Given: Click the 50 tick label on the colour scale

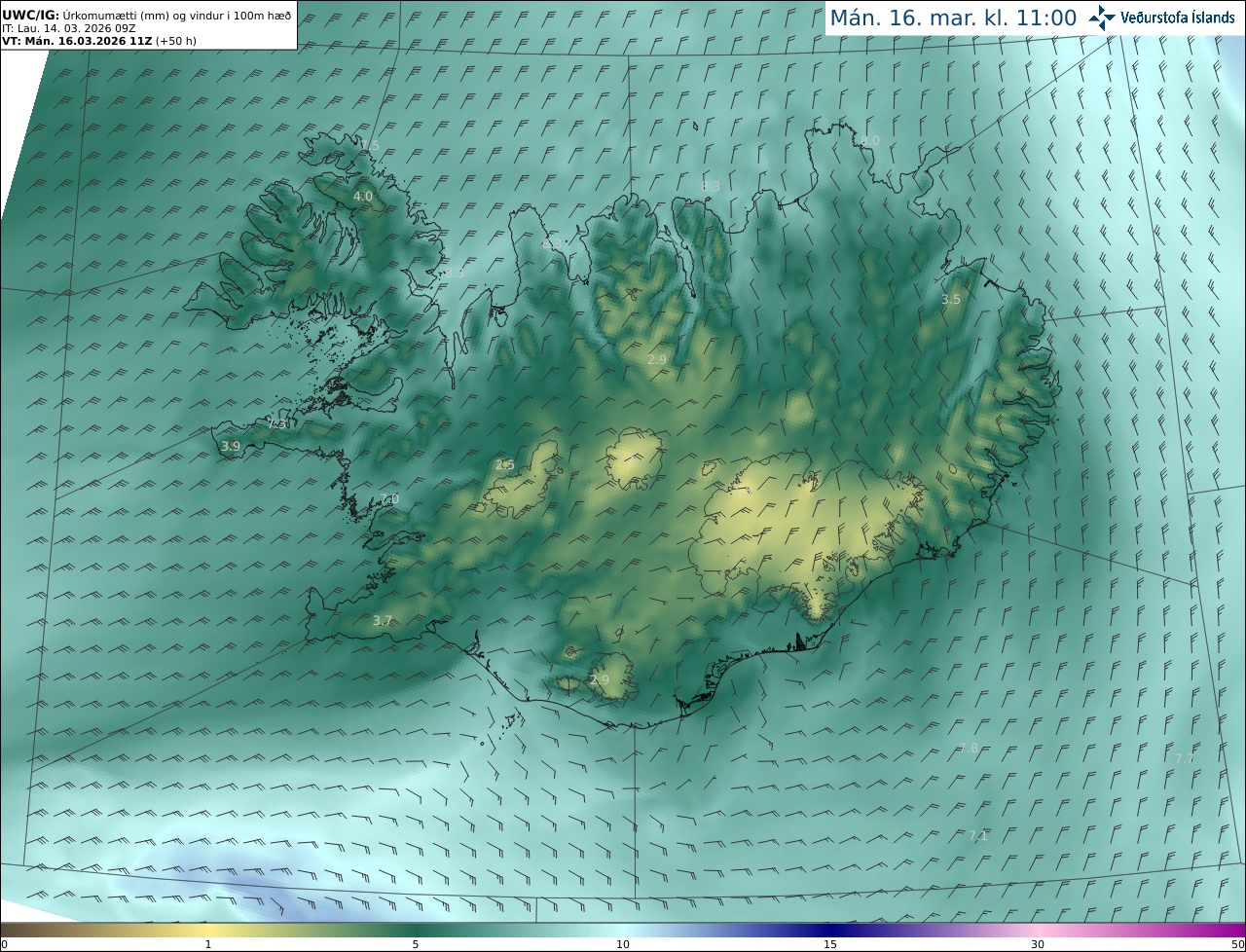Looking at the screenshot, I should (x=1238, y=944).
